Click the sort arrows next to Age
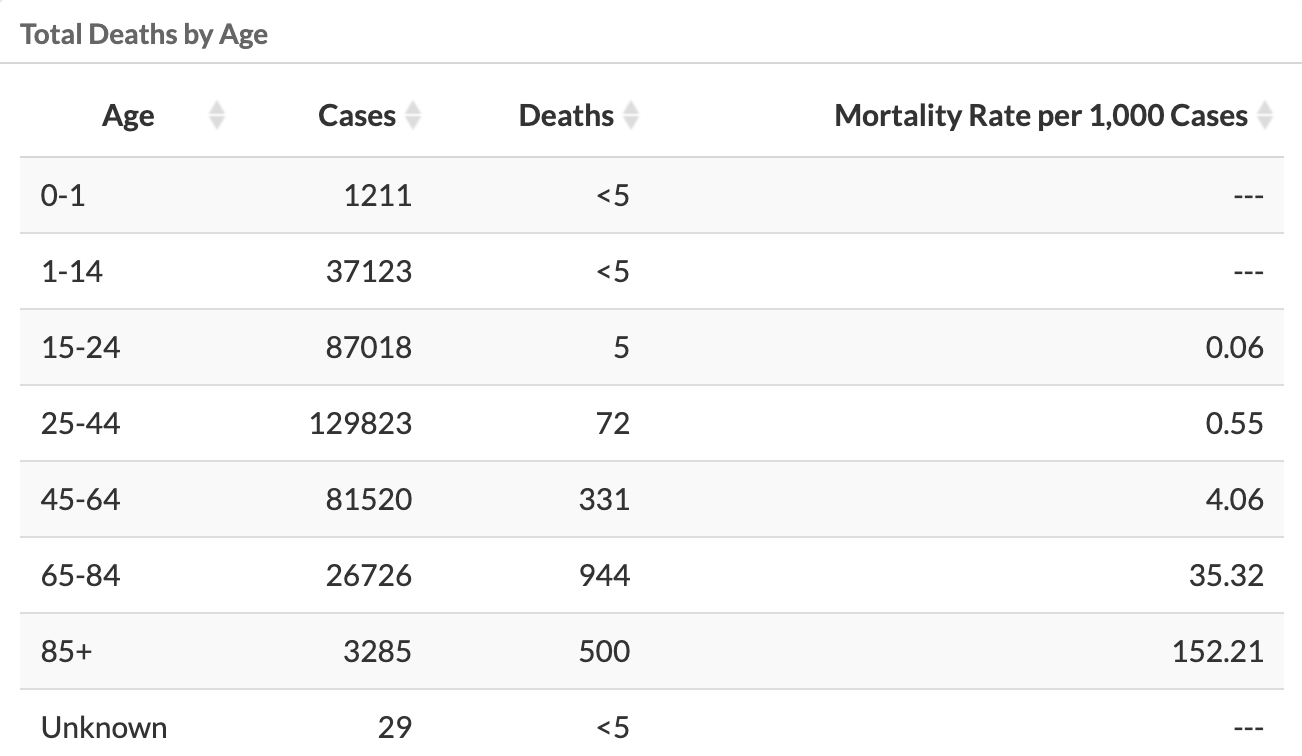The height and width of the screenshot is (756, 1302). point(216,116)
